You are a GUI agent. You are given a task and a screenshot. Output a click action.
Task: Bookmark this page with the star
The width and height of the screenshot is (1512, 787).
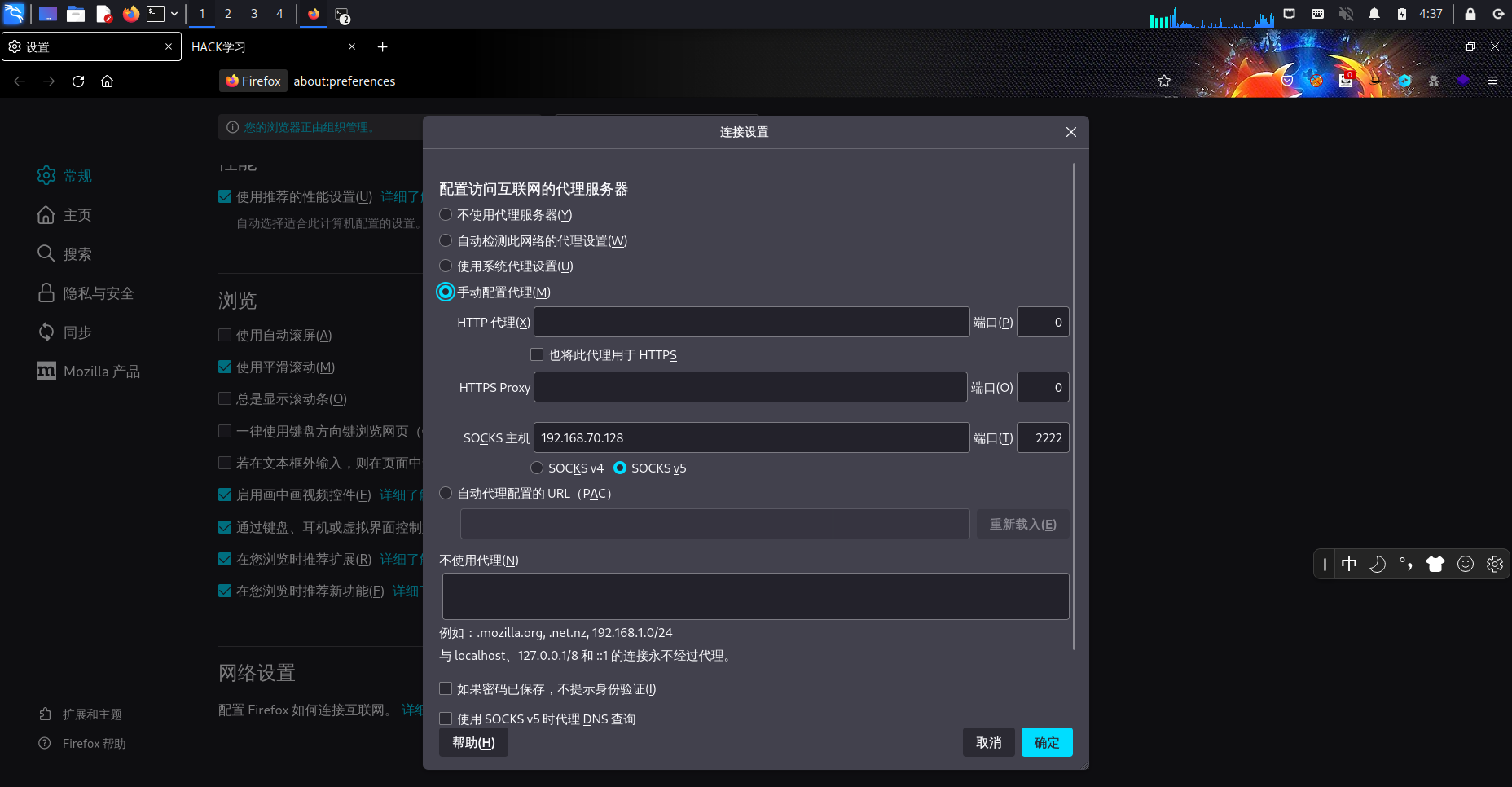point(1164,81)
